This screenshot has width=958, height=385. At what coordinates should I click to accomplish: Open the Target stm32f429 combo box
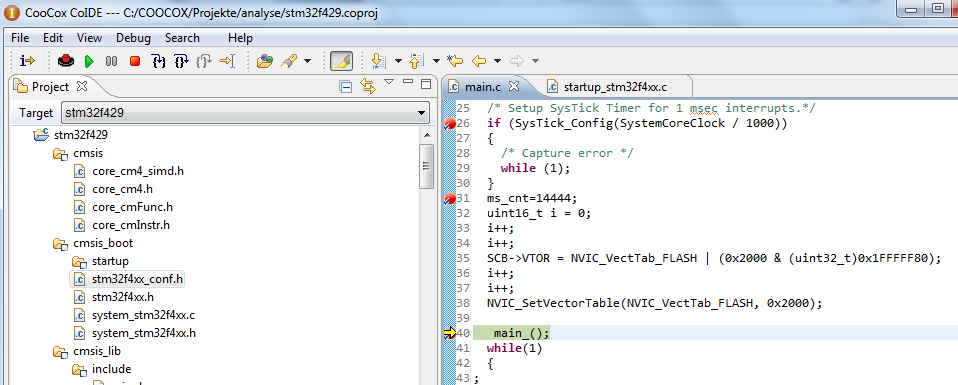pos(245,113)
